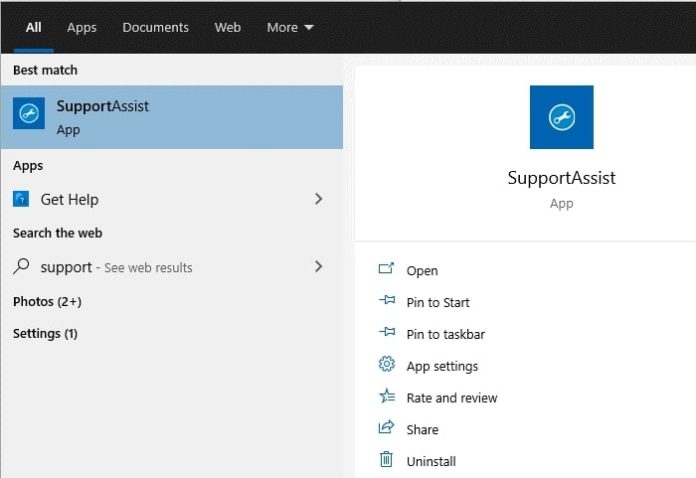Show the Photos (2+) results

click(47, 301)
